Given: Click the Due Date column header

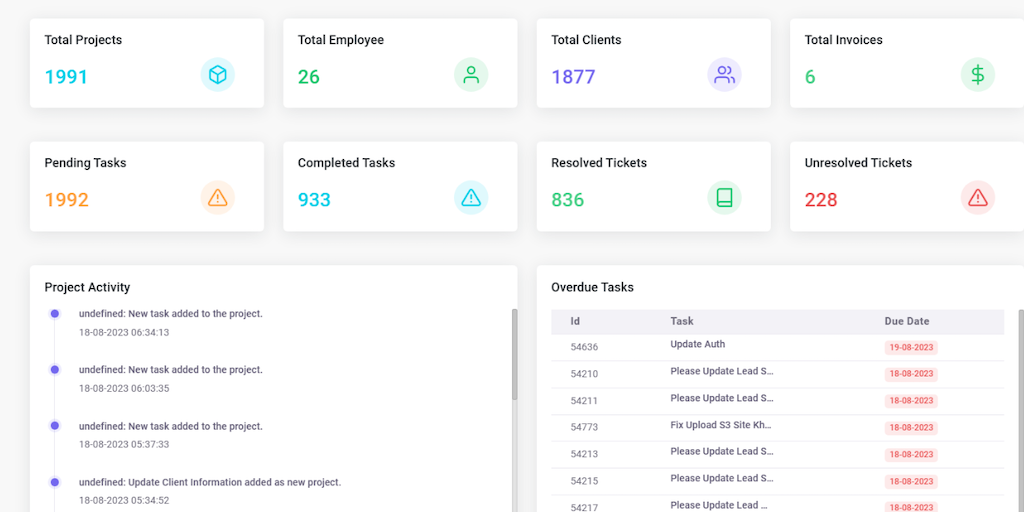Looking at the screenshot, I should pos(906,321).
